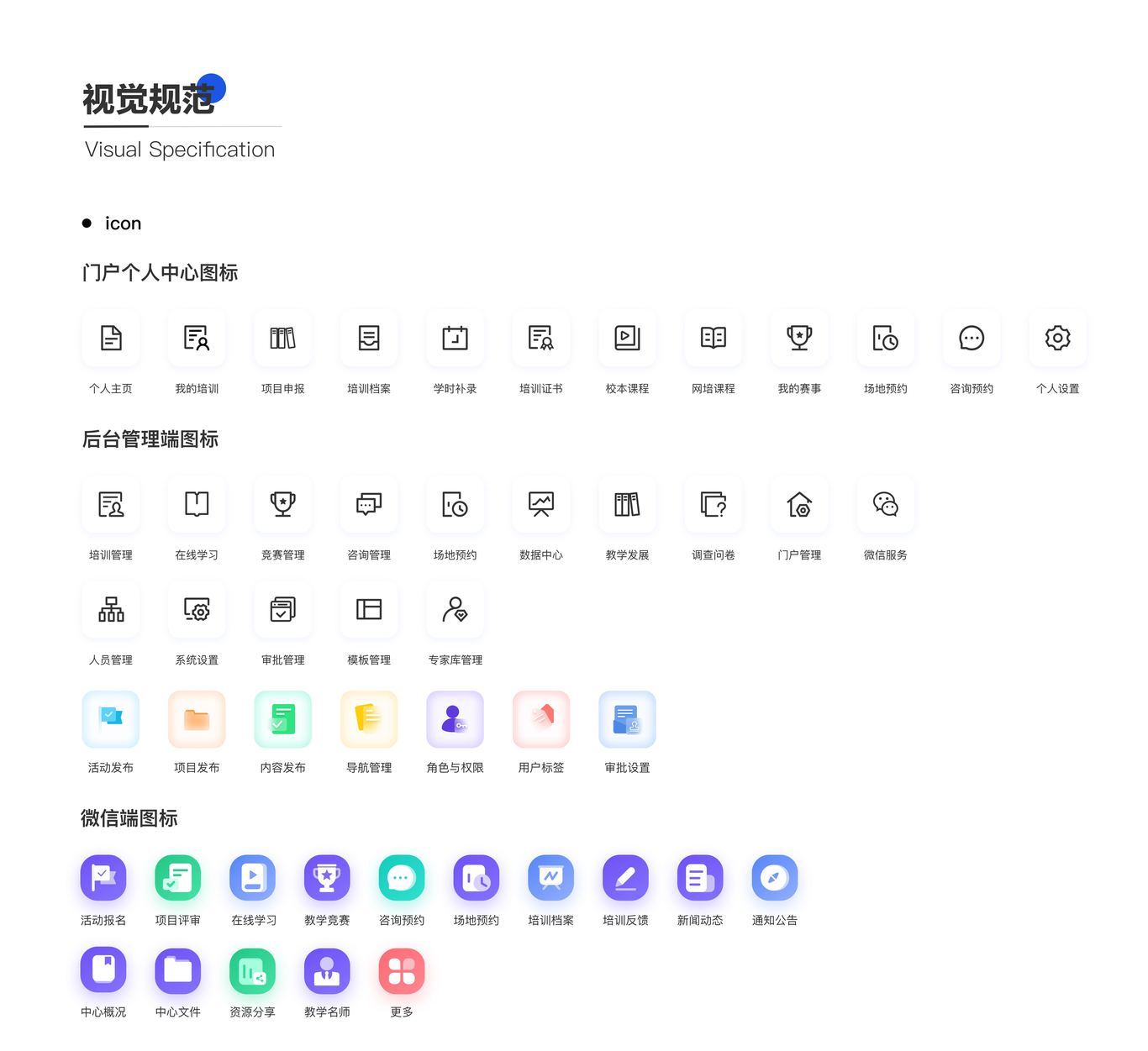The height and width of the screenshot is (1051, 1148).
Task: Open the 培训证书 certificate icon
Action: click(541, 338)
